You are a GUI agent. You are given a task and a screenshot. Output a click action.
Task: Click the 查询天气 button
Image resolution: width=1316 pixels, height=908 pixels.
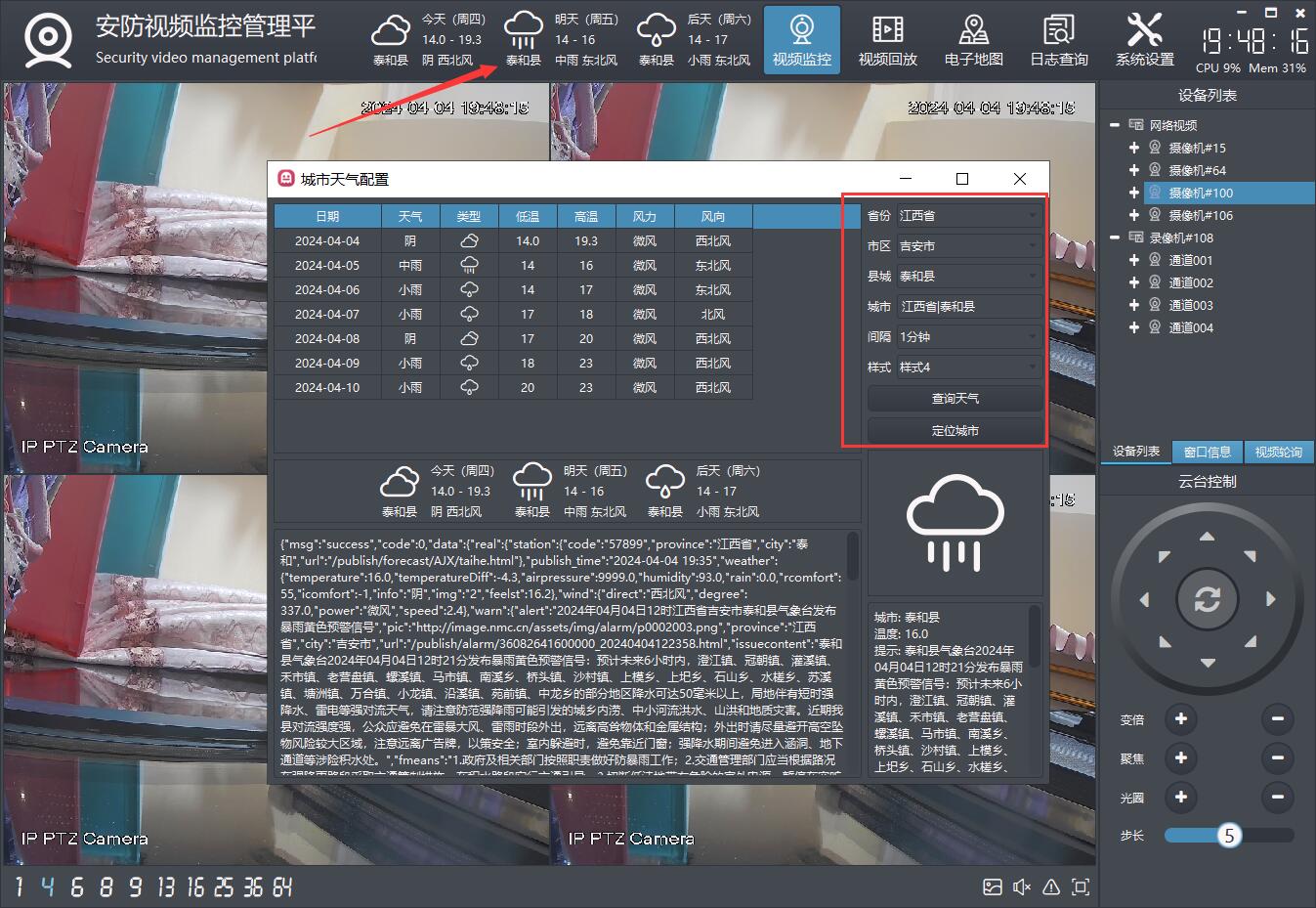[x=955, y=399]
